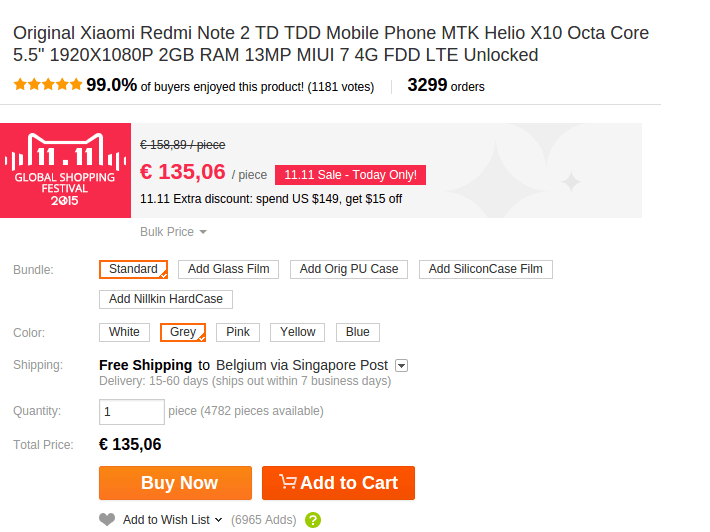Click the 11.11 Global Shopping Festival banner

coord(65,170)
